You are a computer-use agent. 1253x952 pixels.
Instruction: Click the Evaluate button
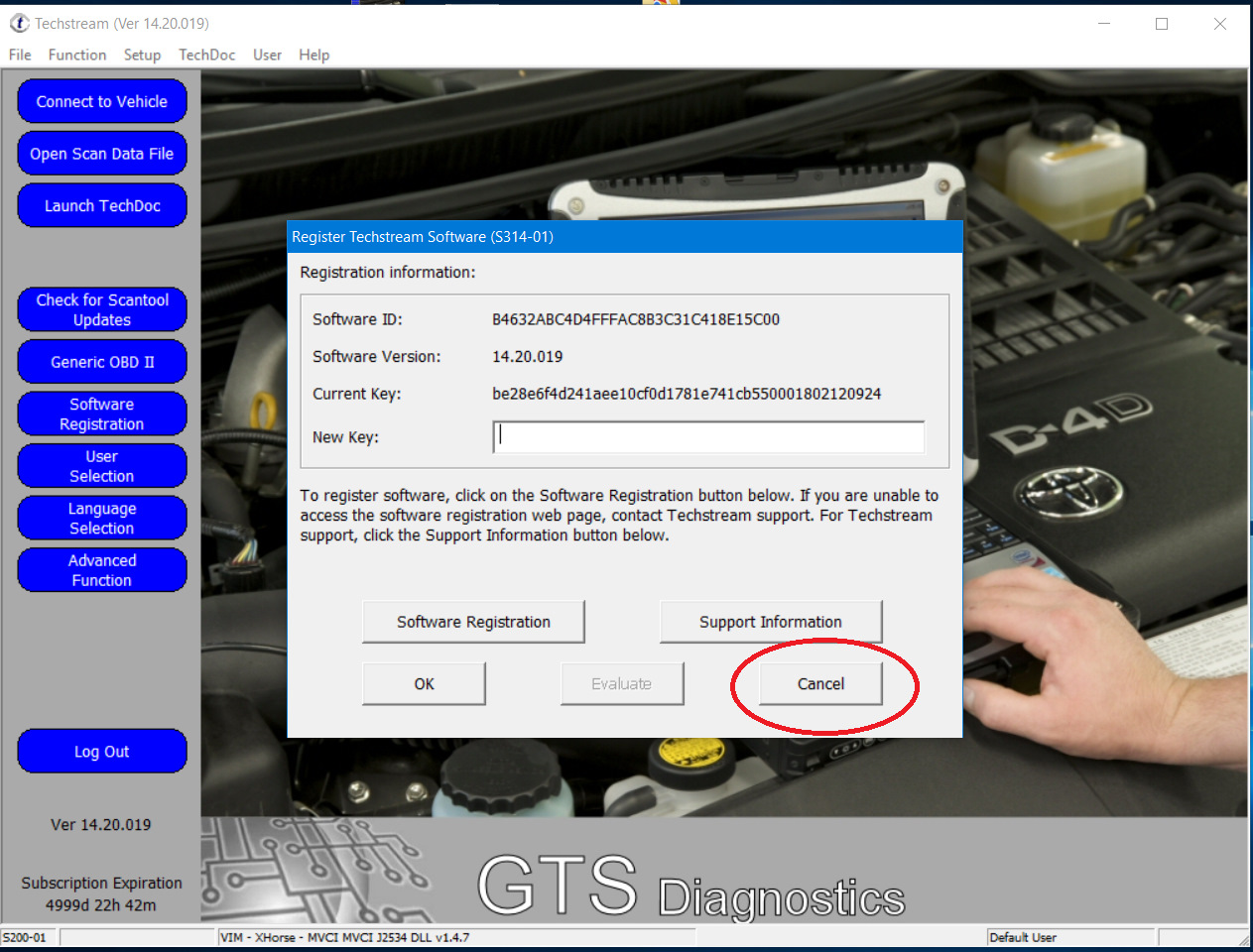point(622,684)
